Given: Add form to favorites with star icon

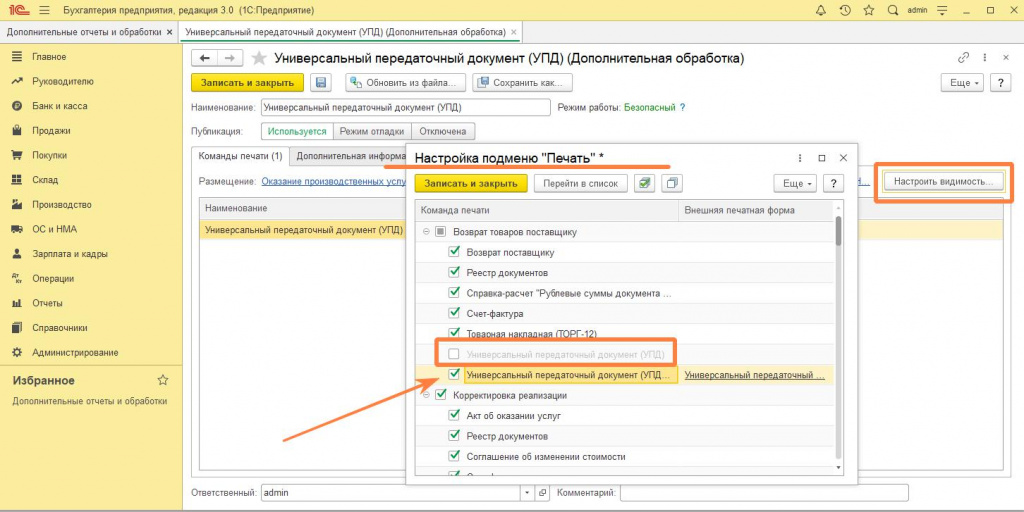Looking at the screenshot, I should [259, 58].
